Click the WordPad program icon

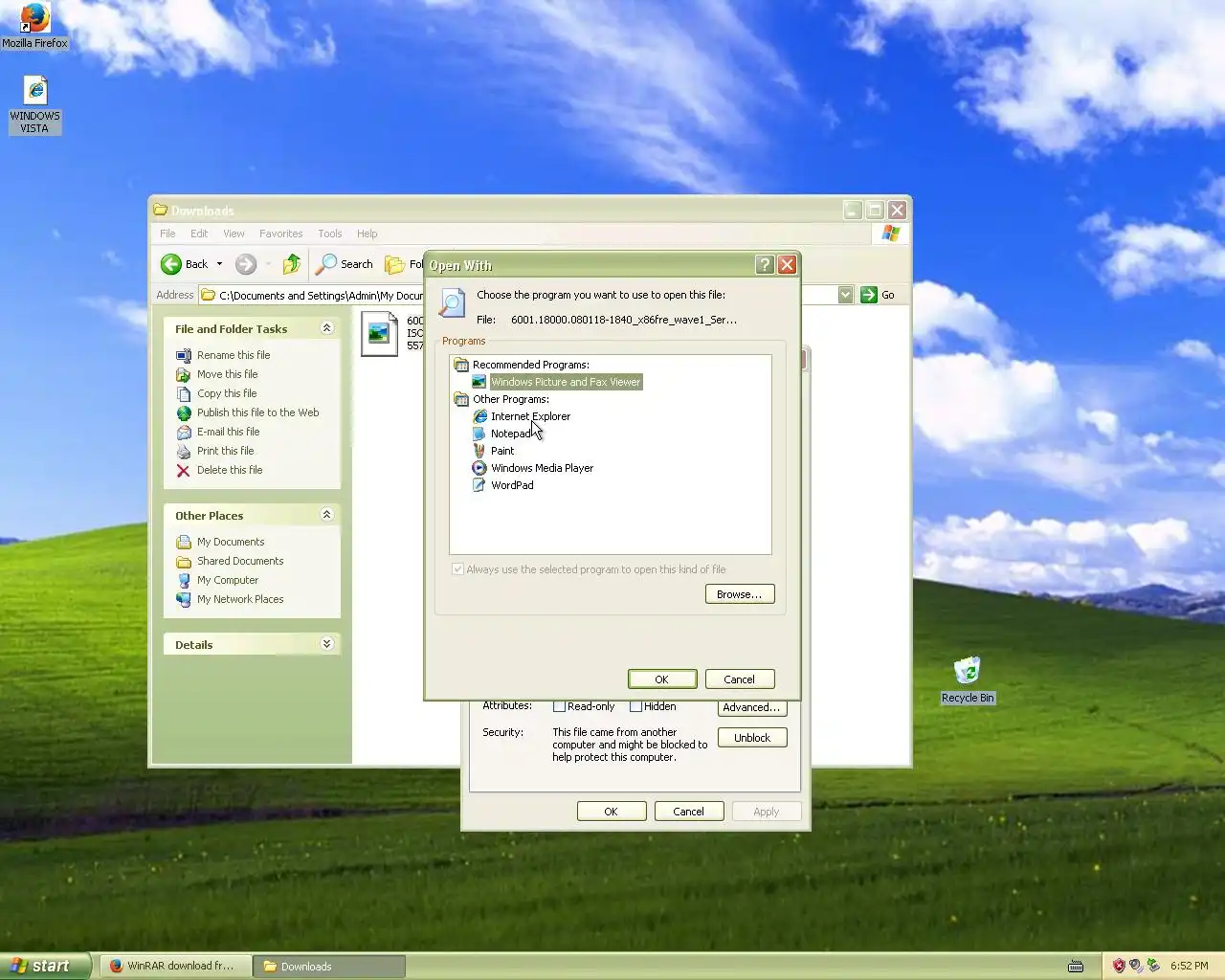(479, 485)
